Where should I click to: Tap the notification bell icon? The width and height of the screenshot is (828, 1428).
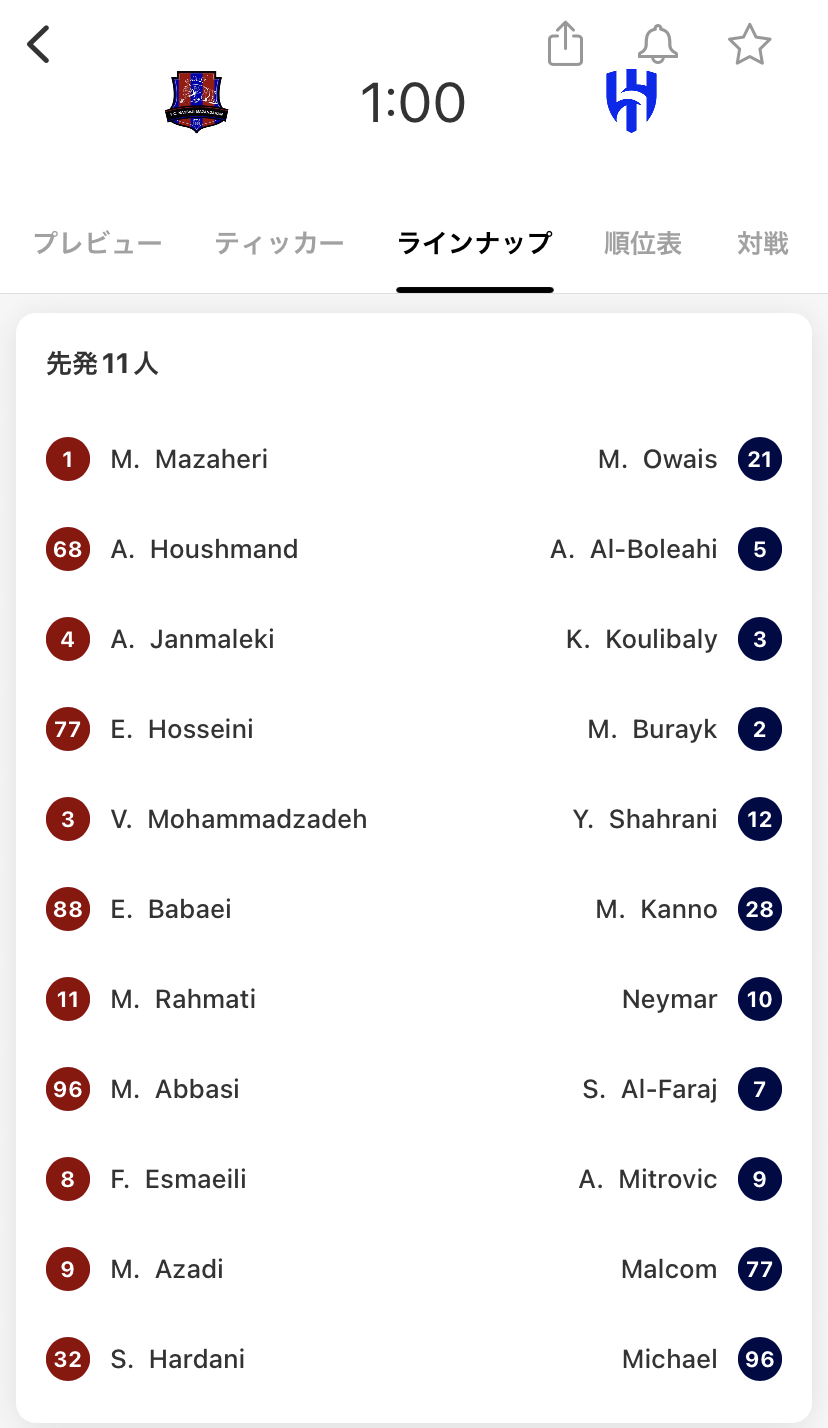click(657, 45)
